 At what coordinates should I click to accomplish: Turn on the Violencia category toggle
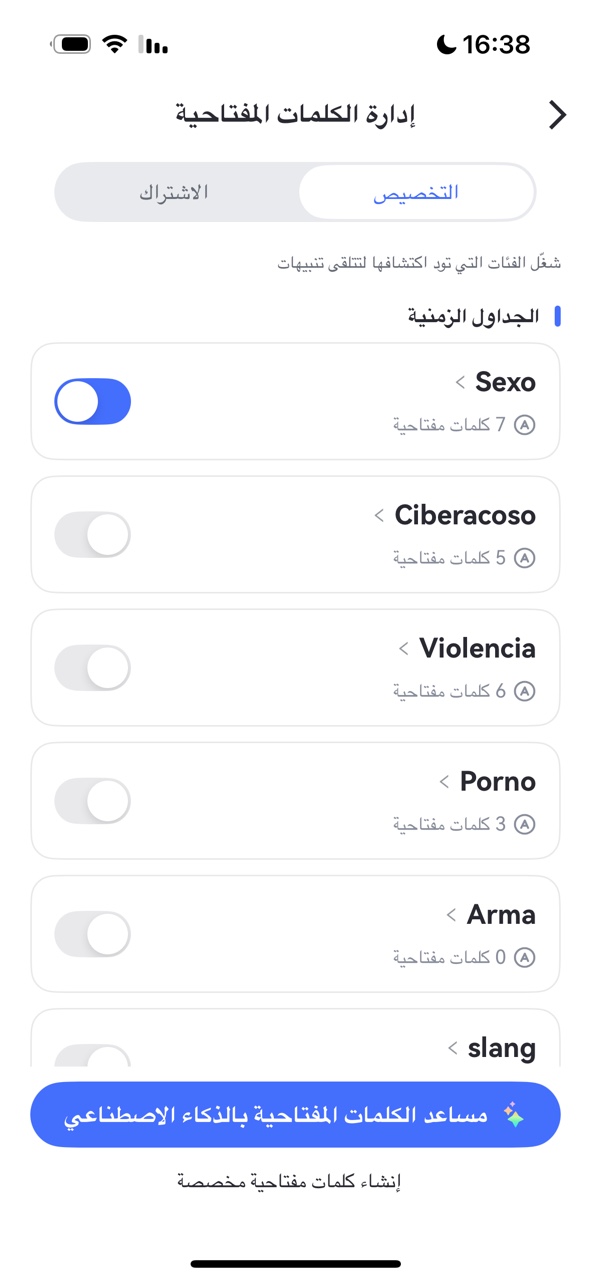(92, 667)
